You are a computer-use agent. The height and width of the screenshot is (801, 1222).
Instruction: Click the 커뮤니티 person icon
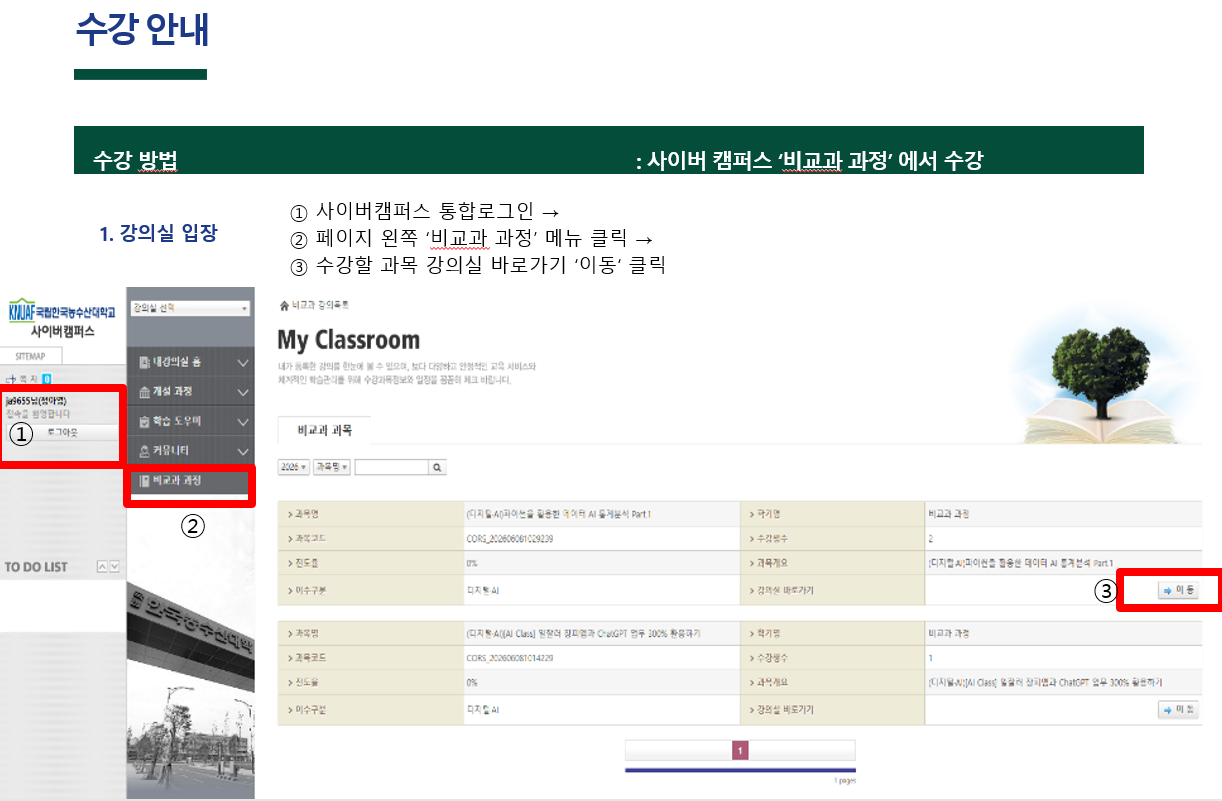(145, 451)
